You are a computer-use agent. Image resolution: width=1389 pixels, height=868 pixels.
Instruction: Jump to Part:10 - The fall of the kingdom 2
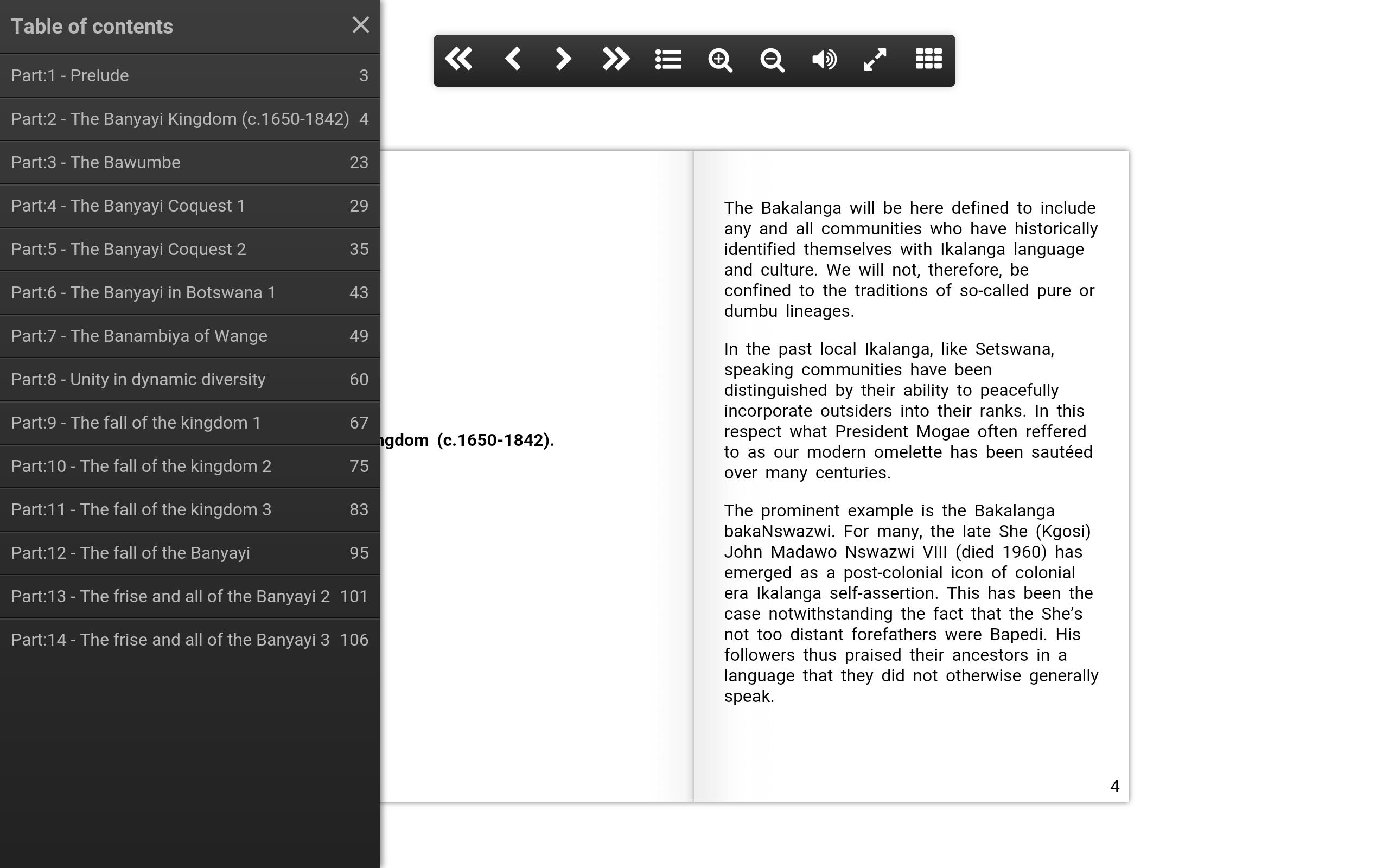(x=189, y=466)
